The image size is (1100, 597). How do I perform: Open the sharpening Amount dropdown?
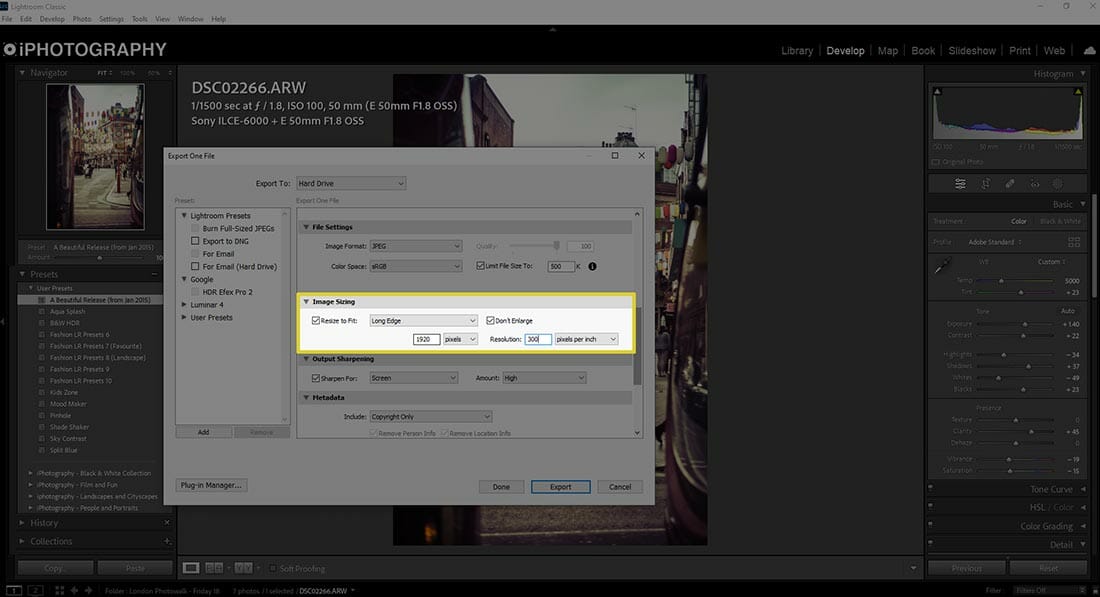click(x=544, y=378)
